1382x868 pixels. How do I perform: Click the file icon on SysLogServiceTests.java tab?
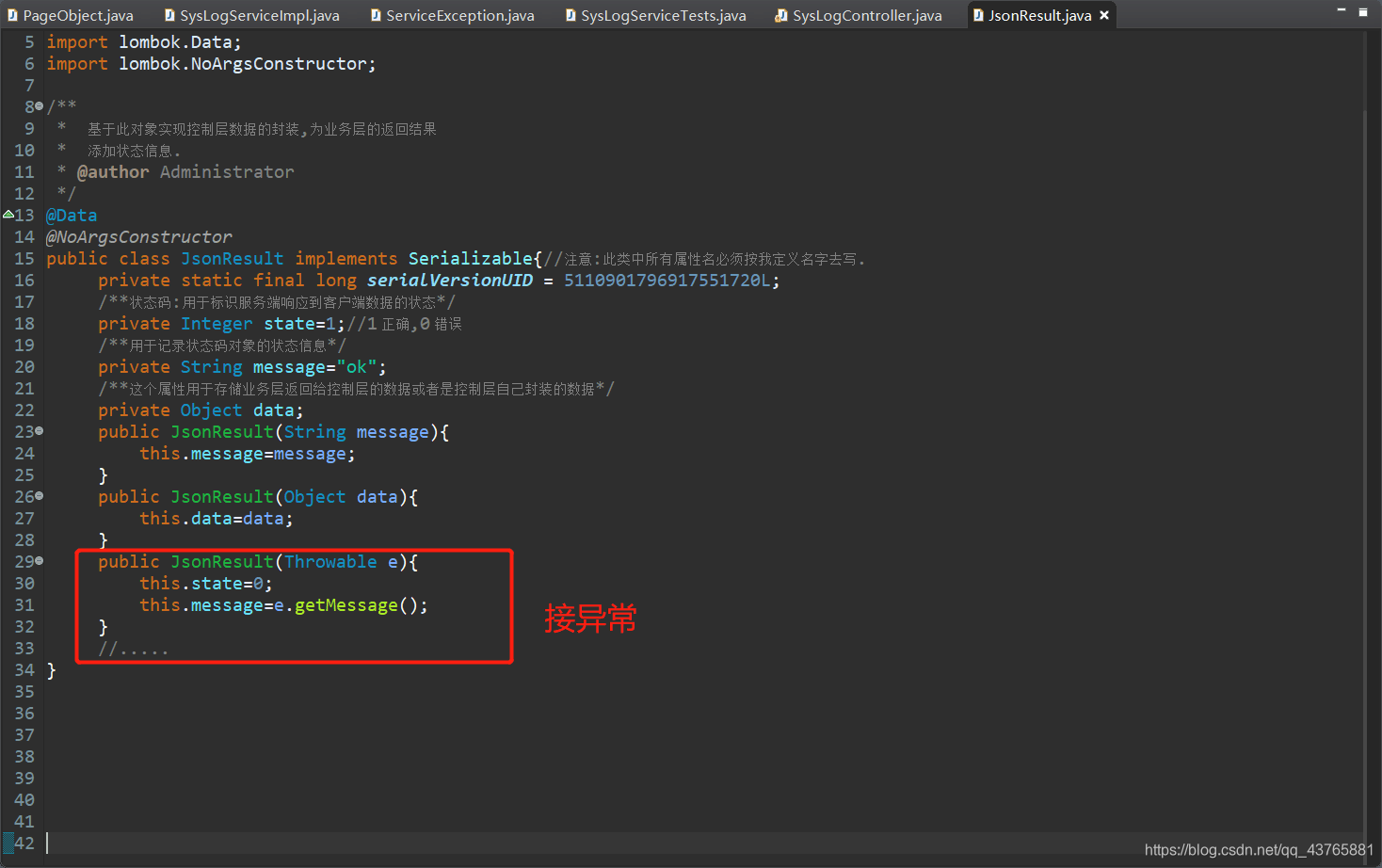570,15
